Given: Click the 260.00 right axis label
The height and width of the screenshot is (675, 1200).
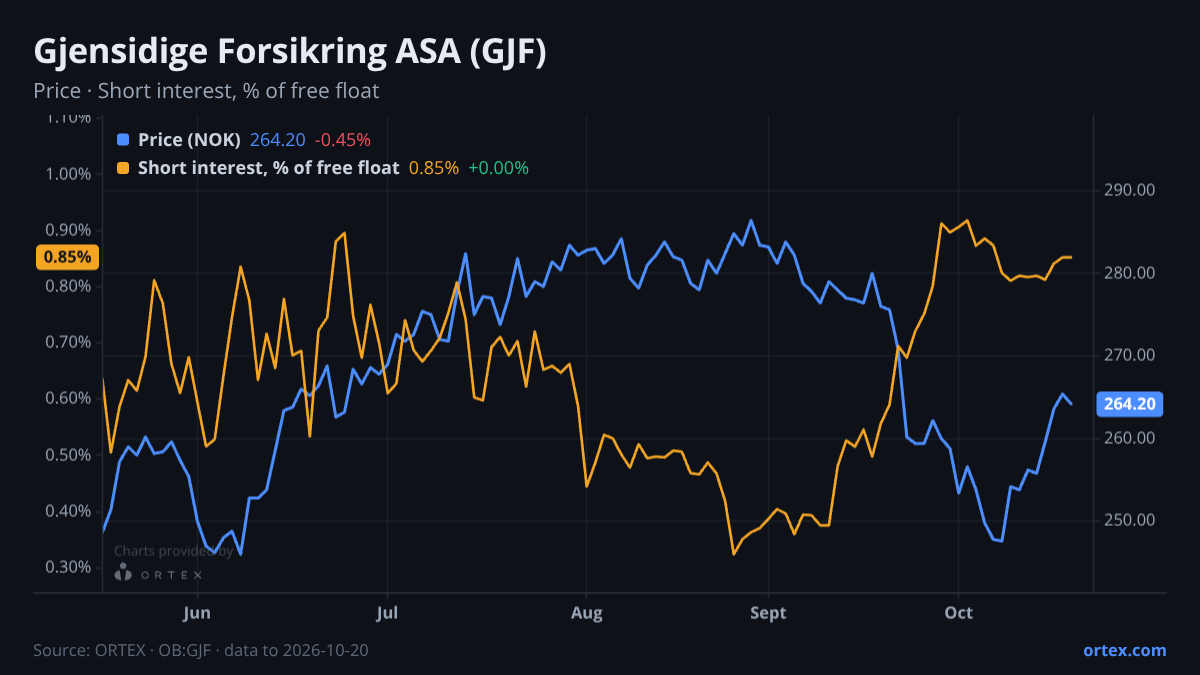Looking at the screenshot, I should (x=1130, y=438).
